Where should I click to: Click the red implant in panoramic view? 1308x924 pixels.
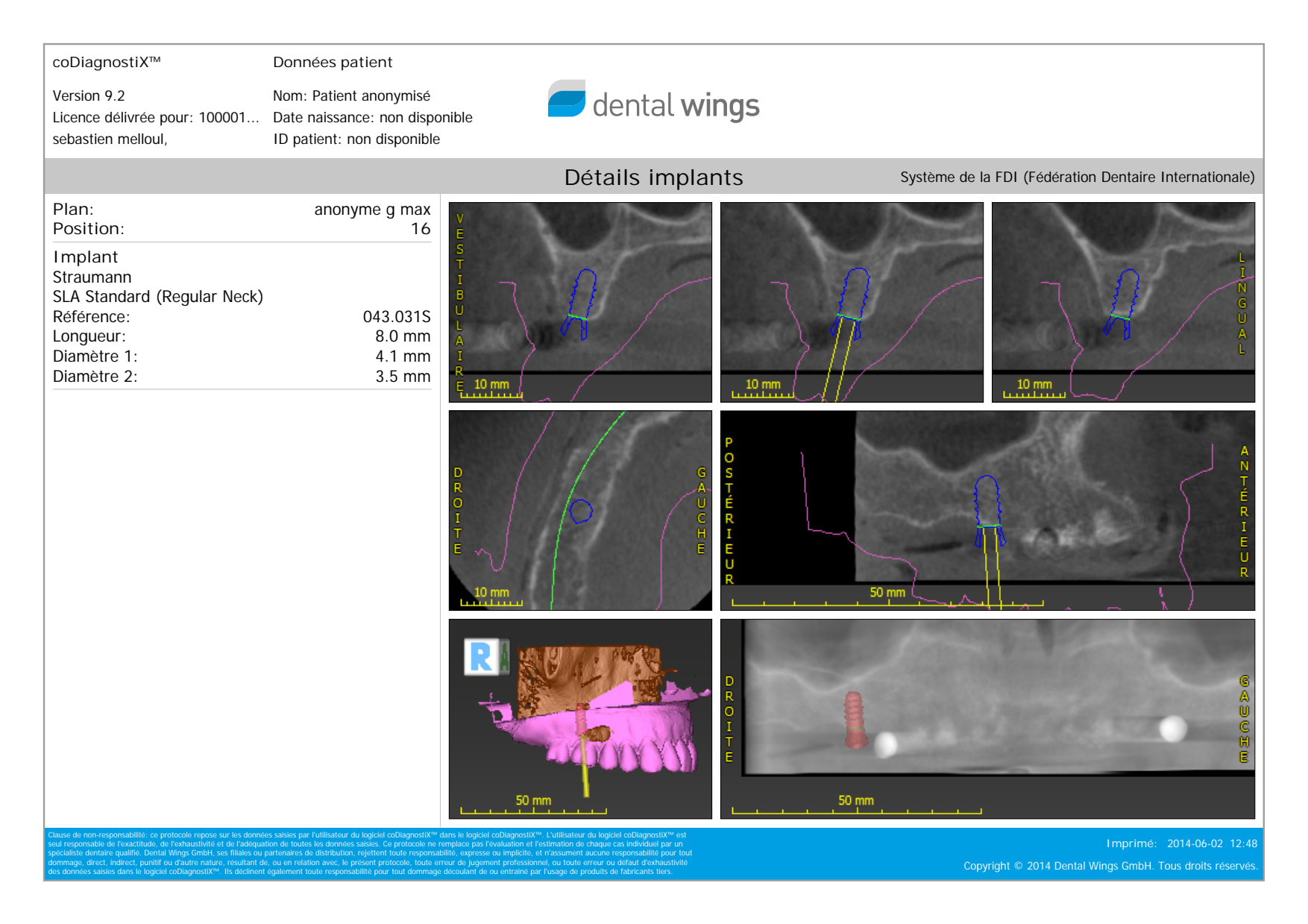pos(855,719)
